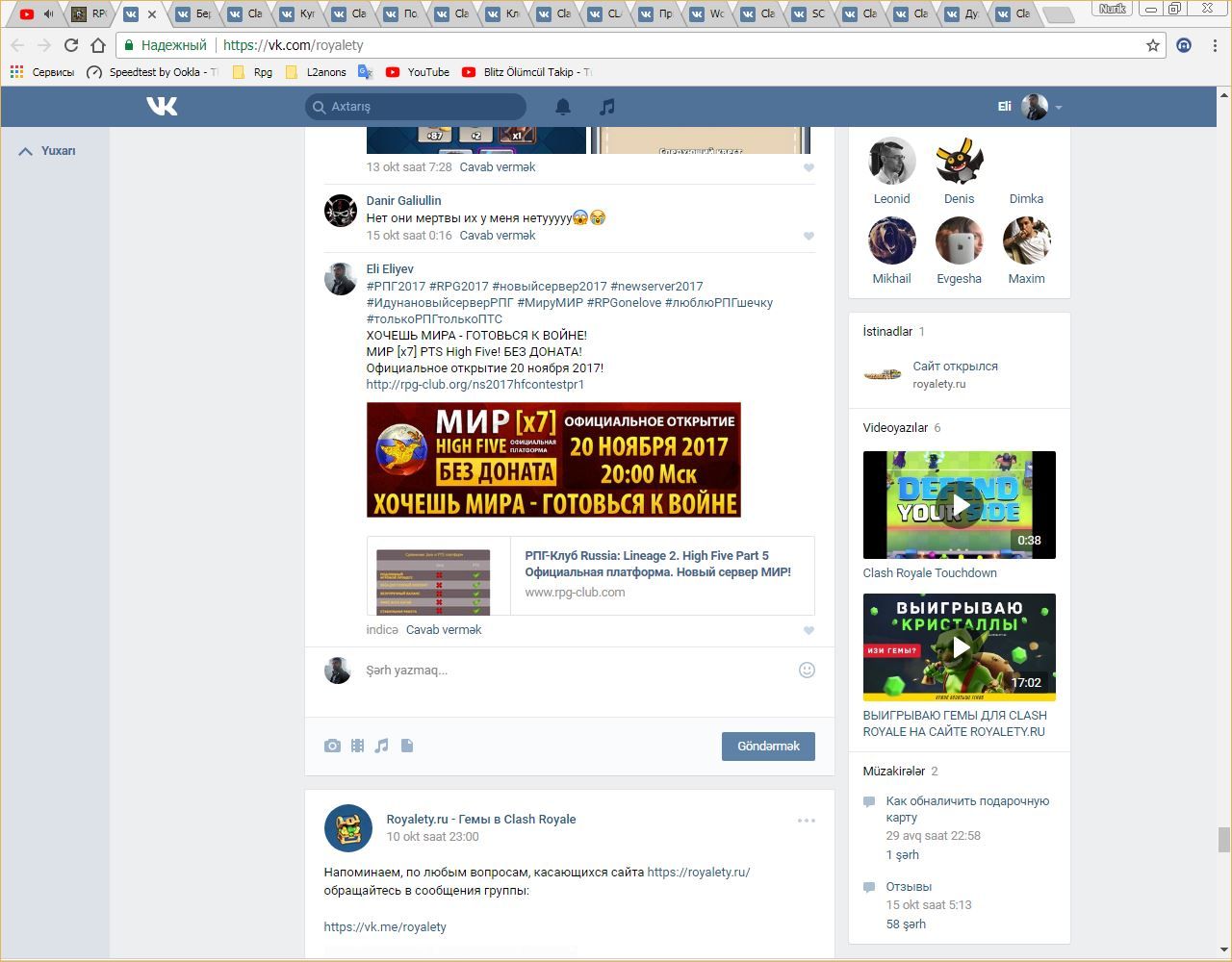Screen dimensions: 1232x962
Task: Click Göndərmək send button
Action: [x=768, y=747]
